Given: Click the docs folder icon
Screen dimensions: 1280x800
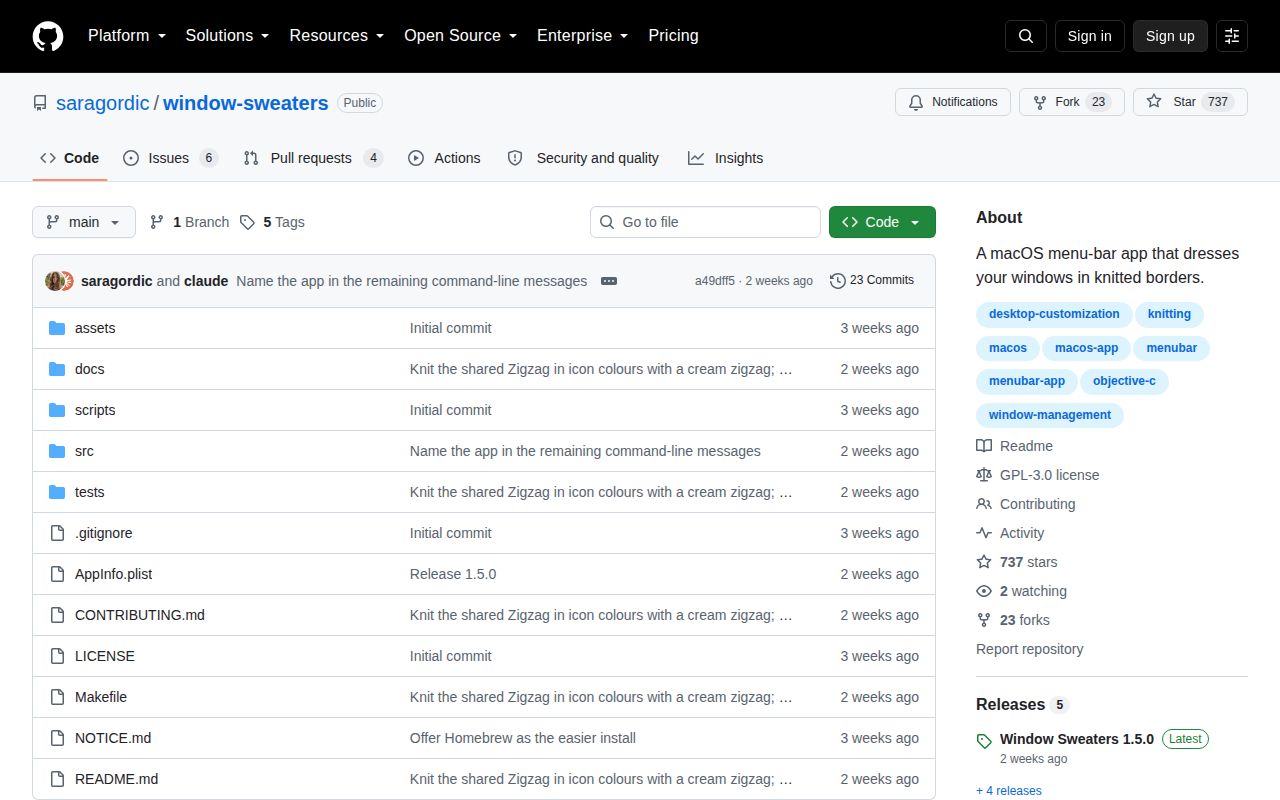Looking at the screenshot, I should click(57, 369).
